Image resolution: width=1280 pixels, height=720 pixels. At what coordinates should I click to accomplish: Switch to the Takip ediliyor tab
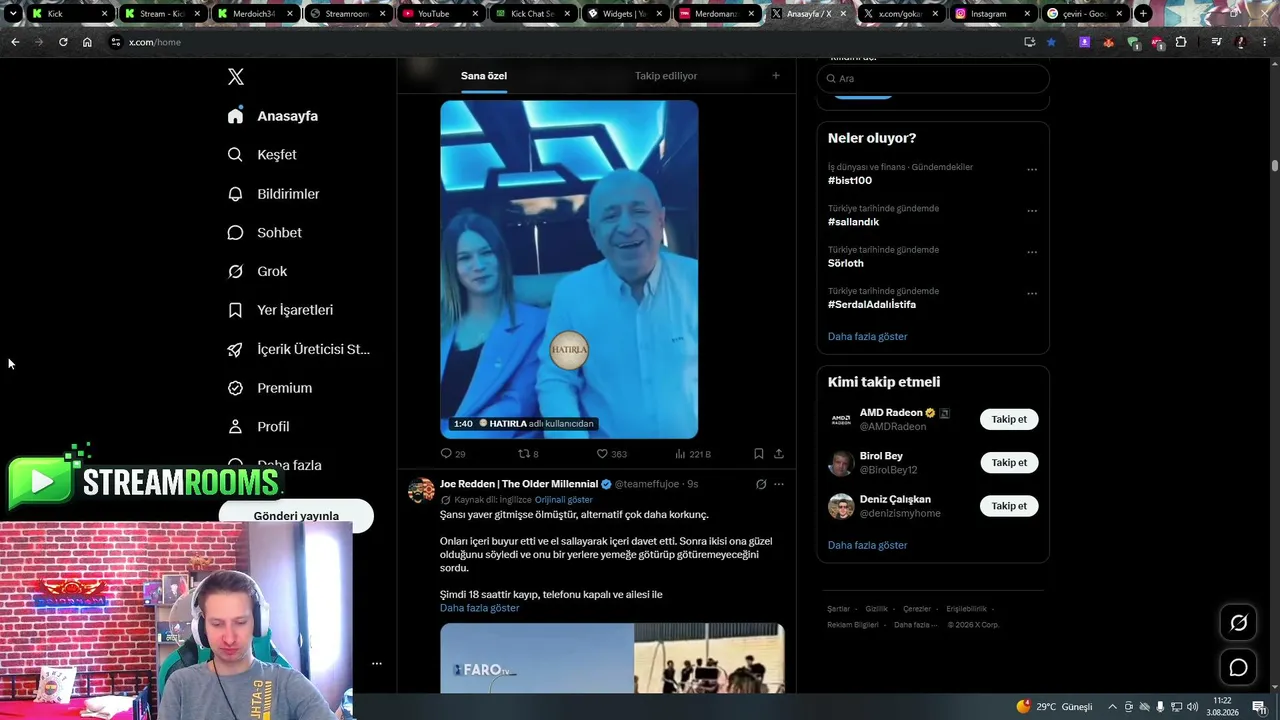[666, 76]
